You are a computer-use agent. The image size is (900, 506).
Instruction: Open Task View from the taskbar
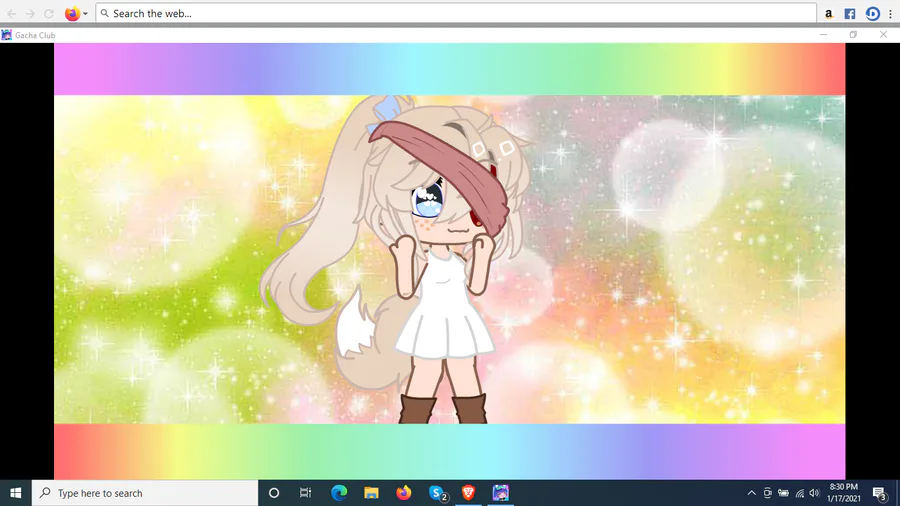tap(305, 493)
